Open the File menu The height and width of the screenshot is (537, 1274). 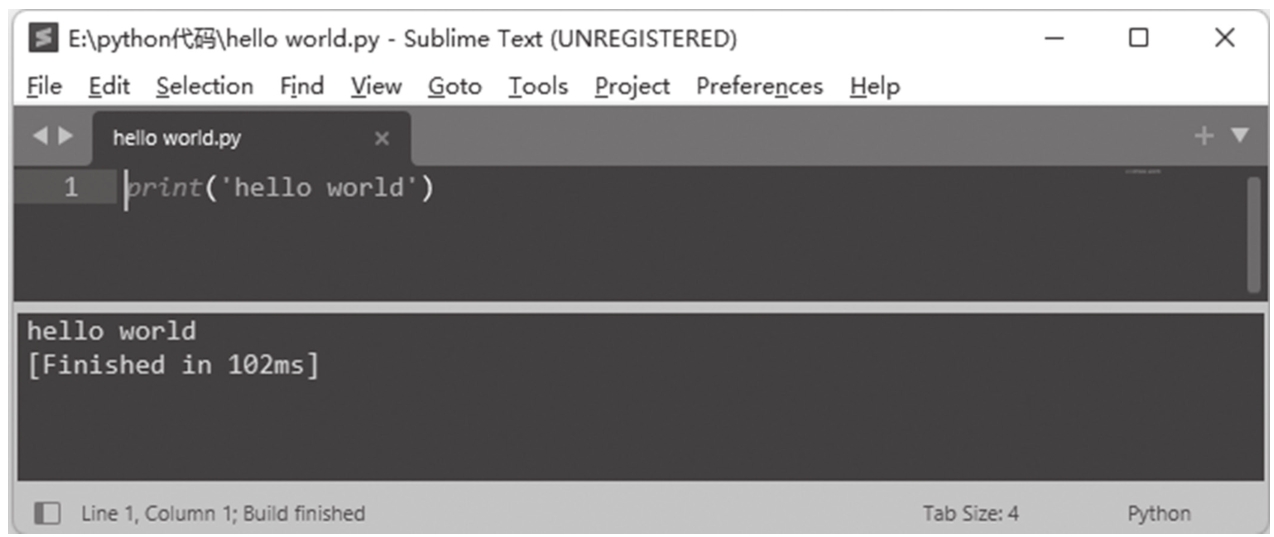pyautogui.click(x=43, y=87)
